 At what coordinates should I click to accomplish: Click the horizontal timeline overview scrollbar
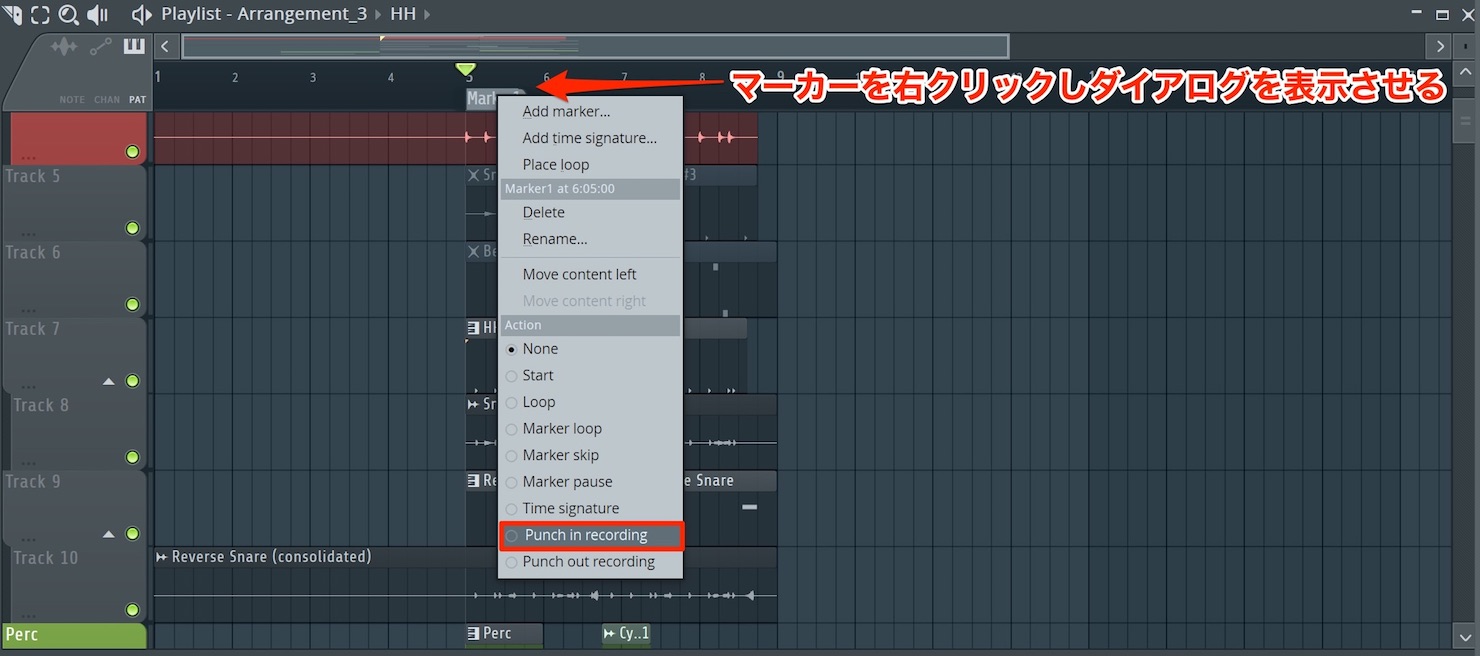595,46
